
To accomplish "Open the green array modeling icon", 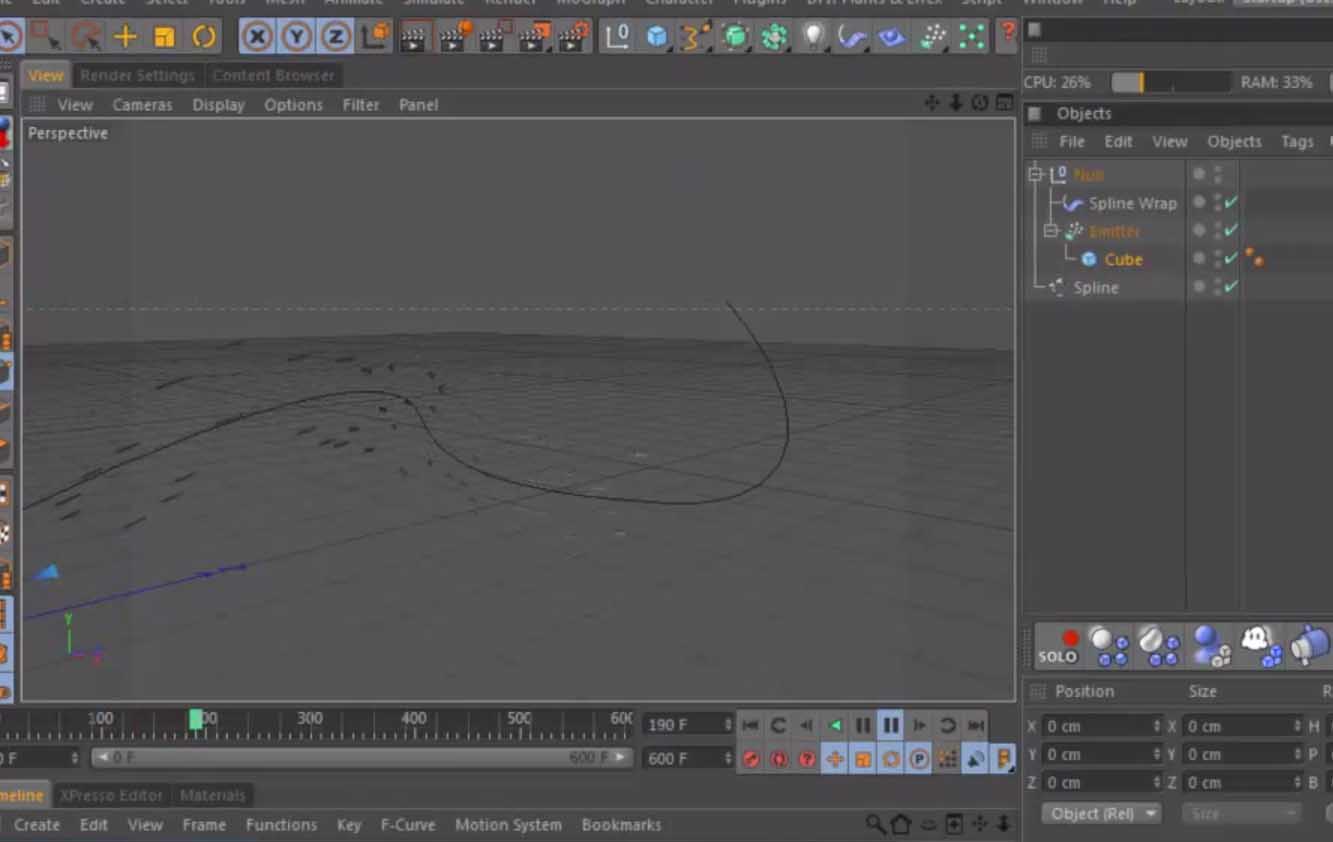I will (x=774, y=38).
